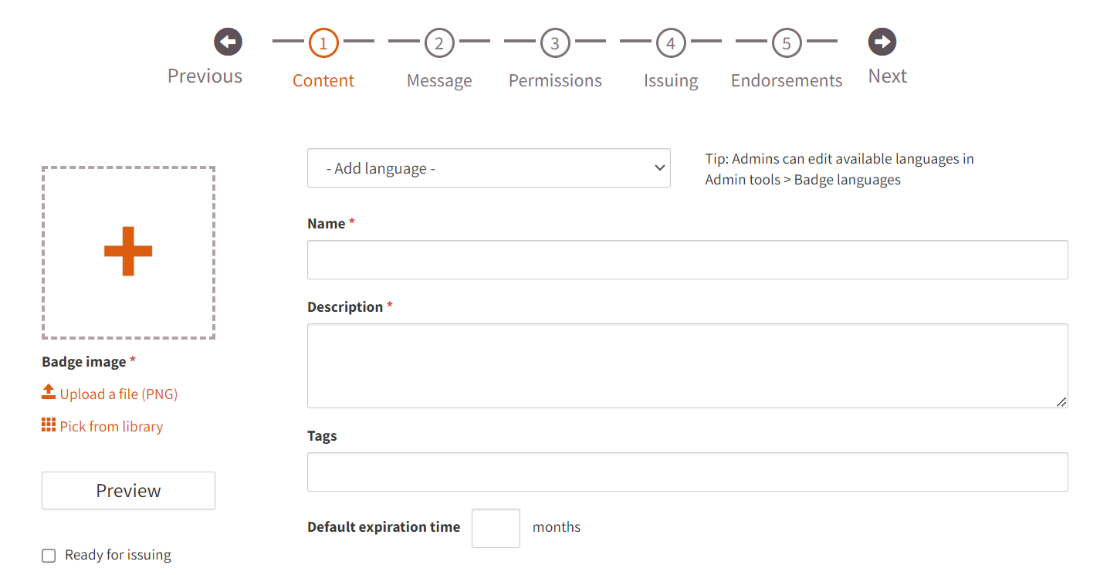Click the Default expiration time months box
The image size is (1100, 575).
(496, 528)
